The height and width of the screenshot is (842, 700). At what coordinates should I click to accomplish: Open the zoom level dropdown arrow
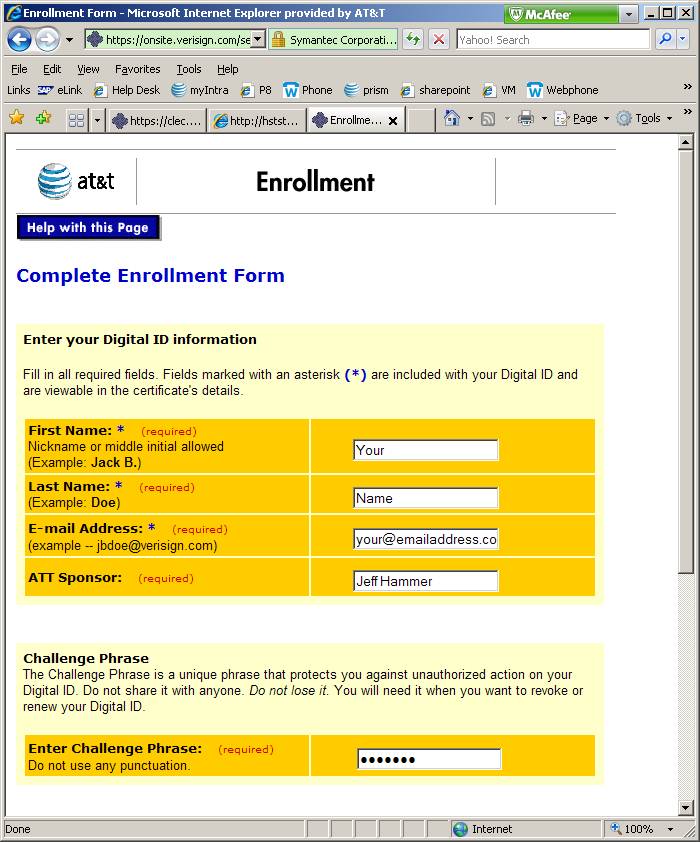670,829
